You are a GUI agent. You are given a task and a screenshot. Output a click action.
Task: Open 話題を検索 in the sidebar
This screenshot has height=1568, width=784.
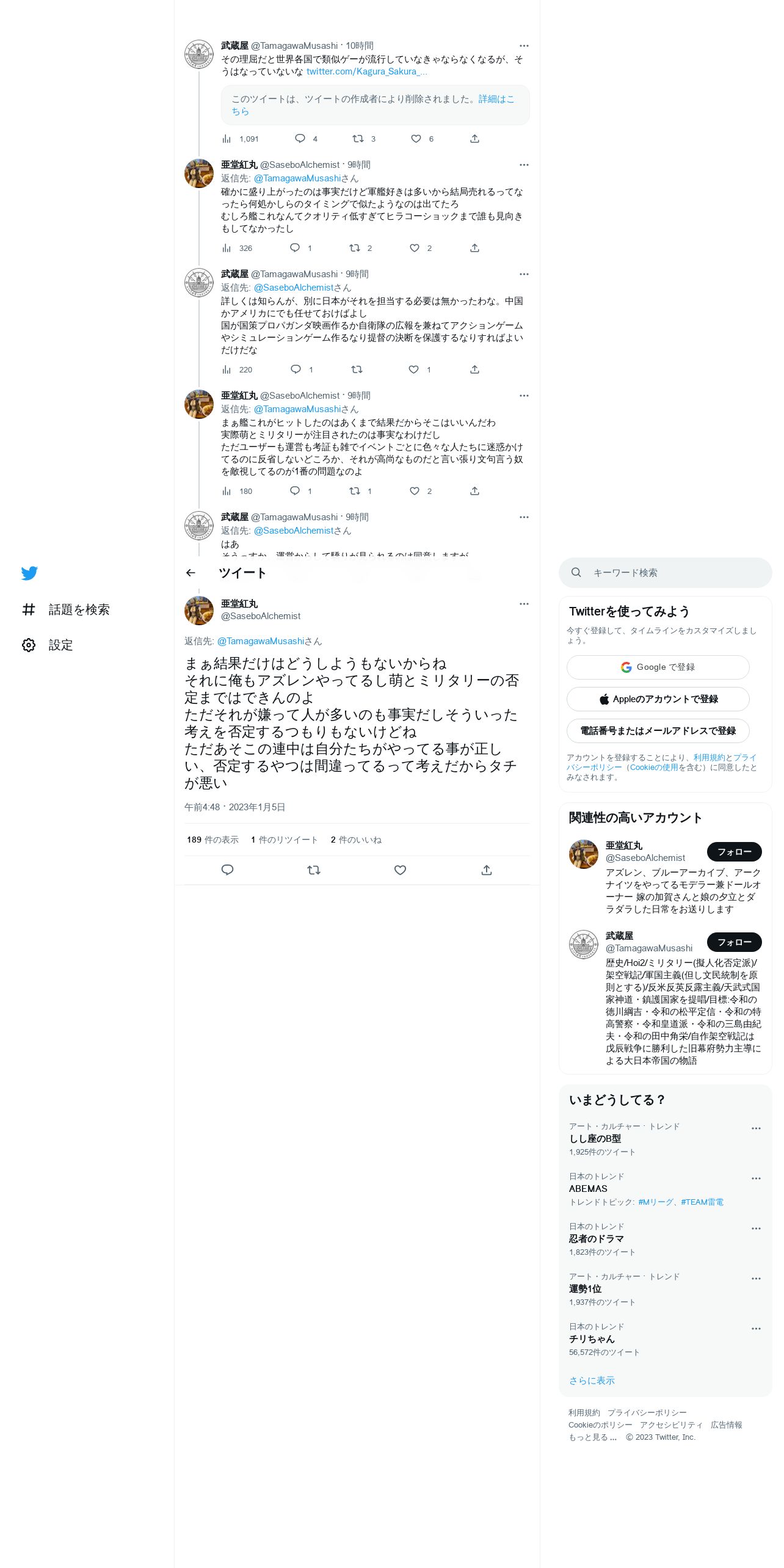pos(66,609)
